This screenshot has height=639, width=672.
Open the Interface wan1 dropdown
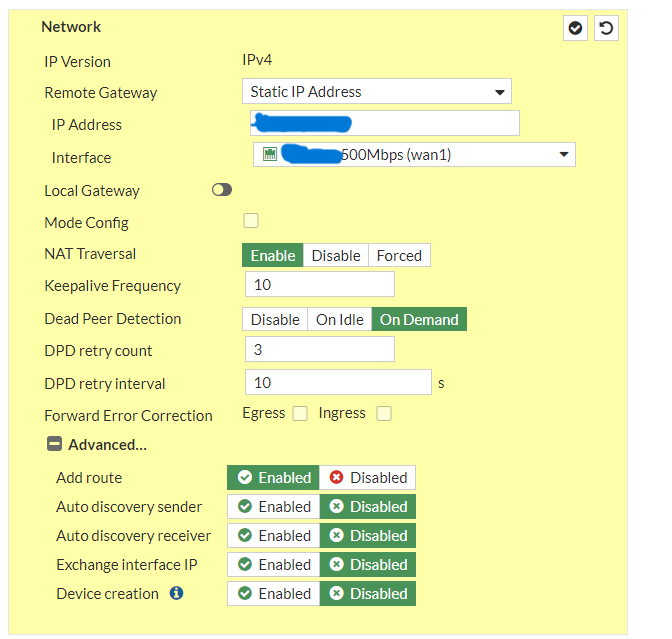pyautogui.click(x=414, y=155)
